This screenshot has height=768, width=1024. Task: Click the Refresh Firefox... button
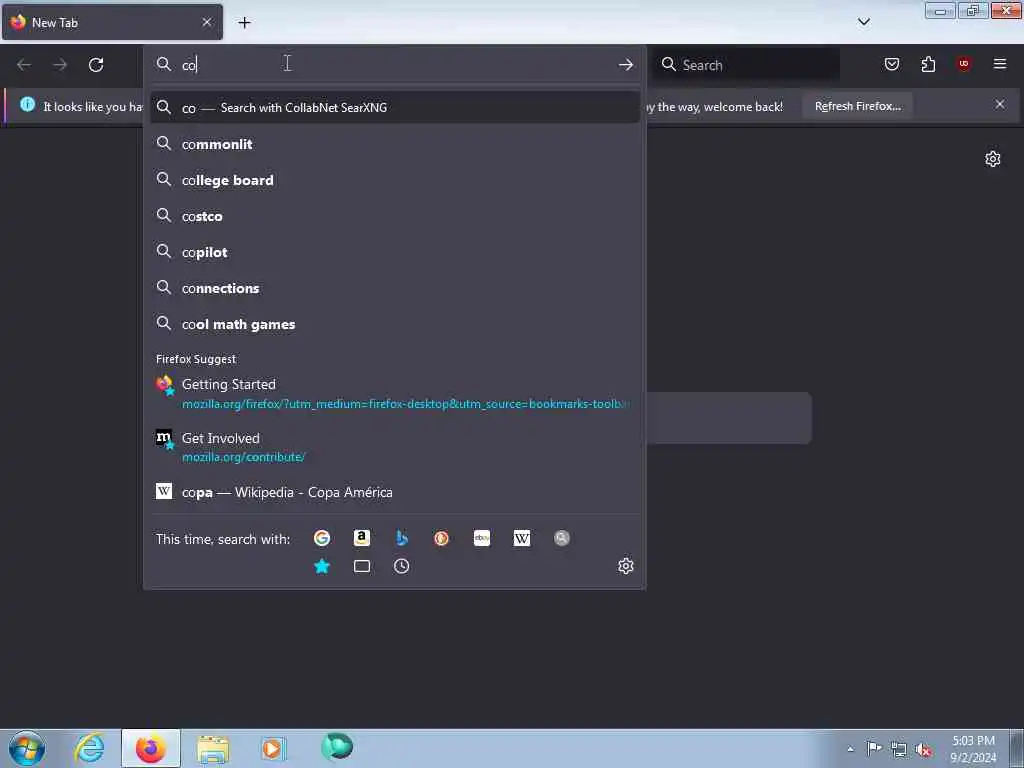pos(857,106)
